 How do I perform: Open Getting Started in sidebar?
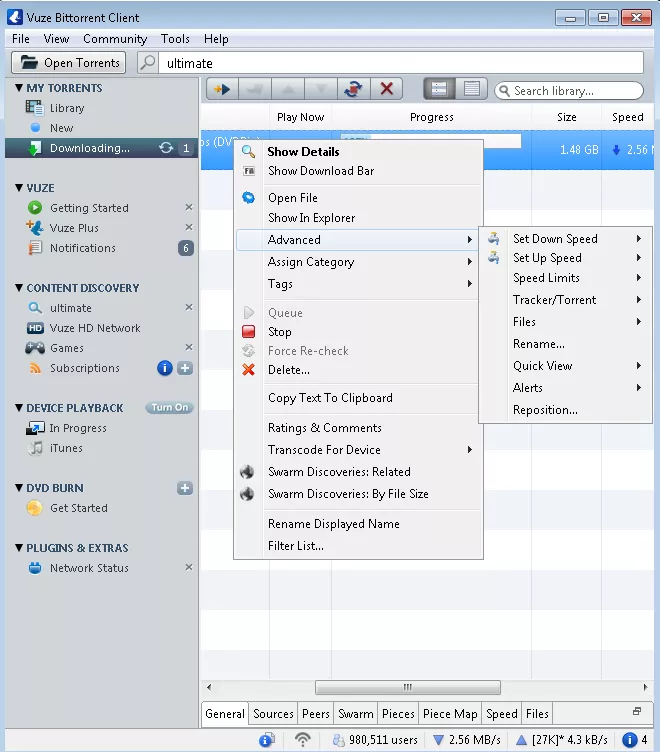pos(89,208)
